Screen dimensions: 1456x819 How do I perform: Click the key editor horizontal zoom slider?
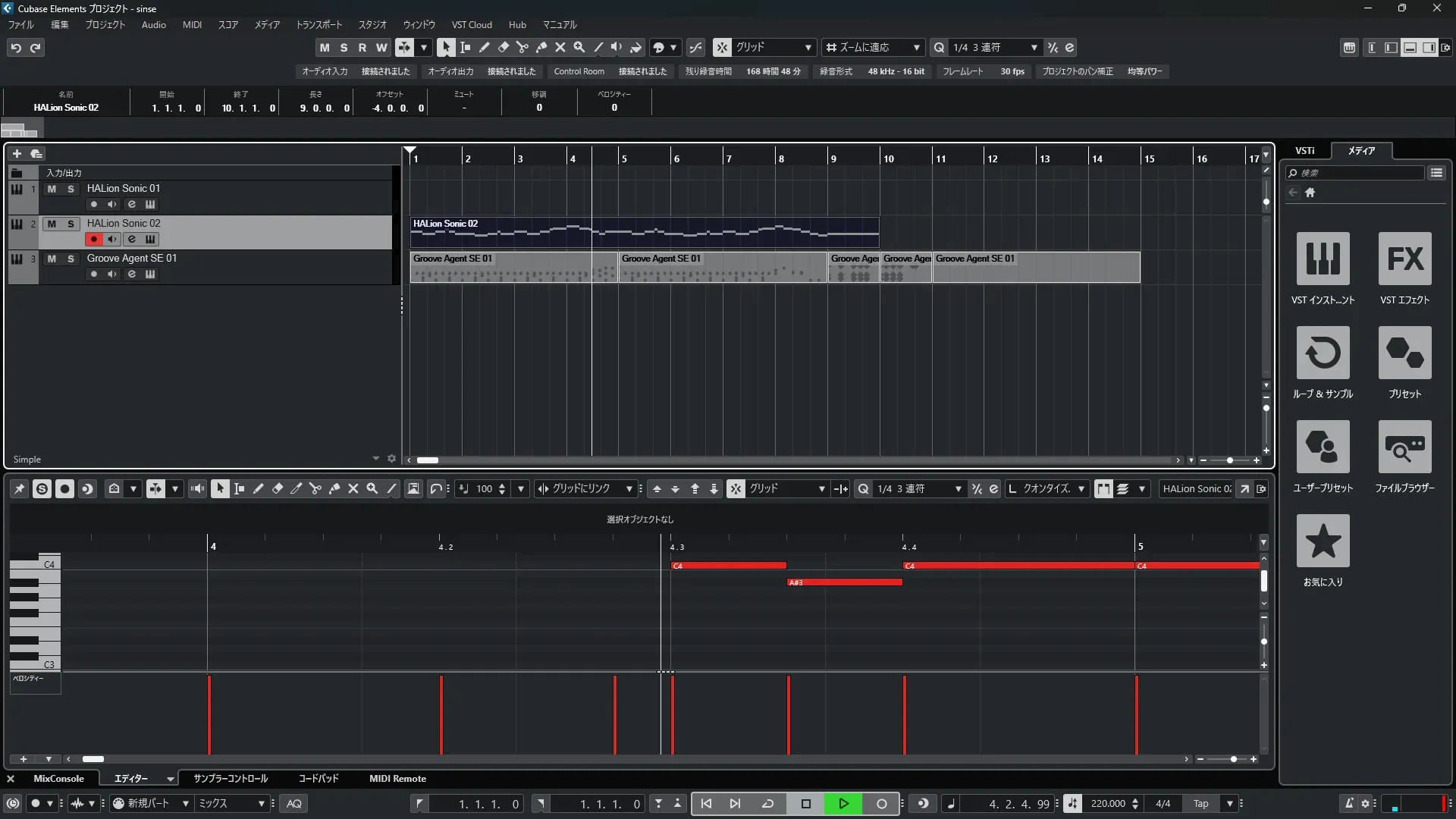tap(1233, 759)
